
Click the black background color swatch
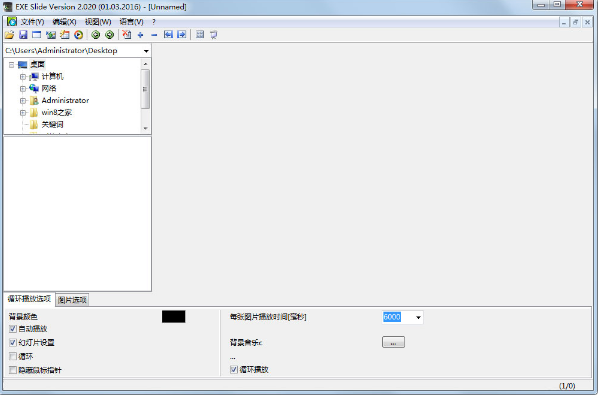tap(174, 317)
